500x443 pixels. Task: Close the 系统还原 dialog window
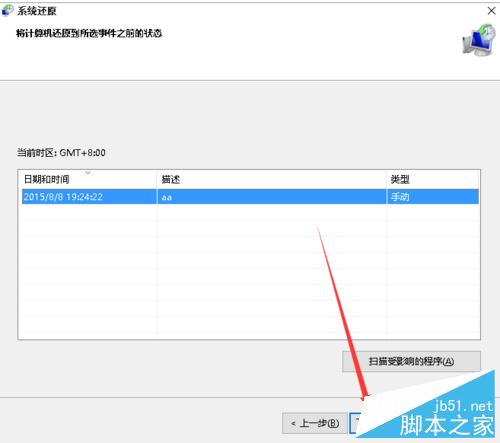(491, 11)
